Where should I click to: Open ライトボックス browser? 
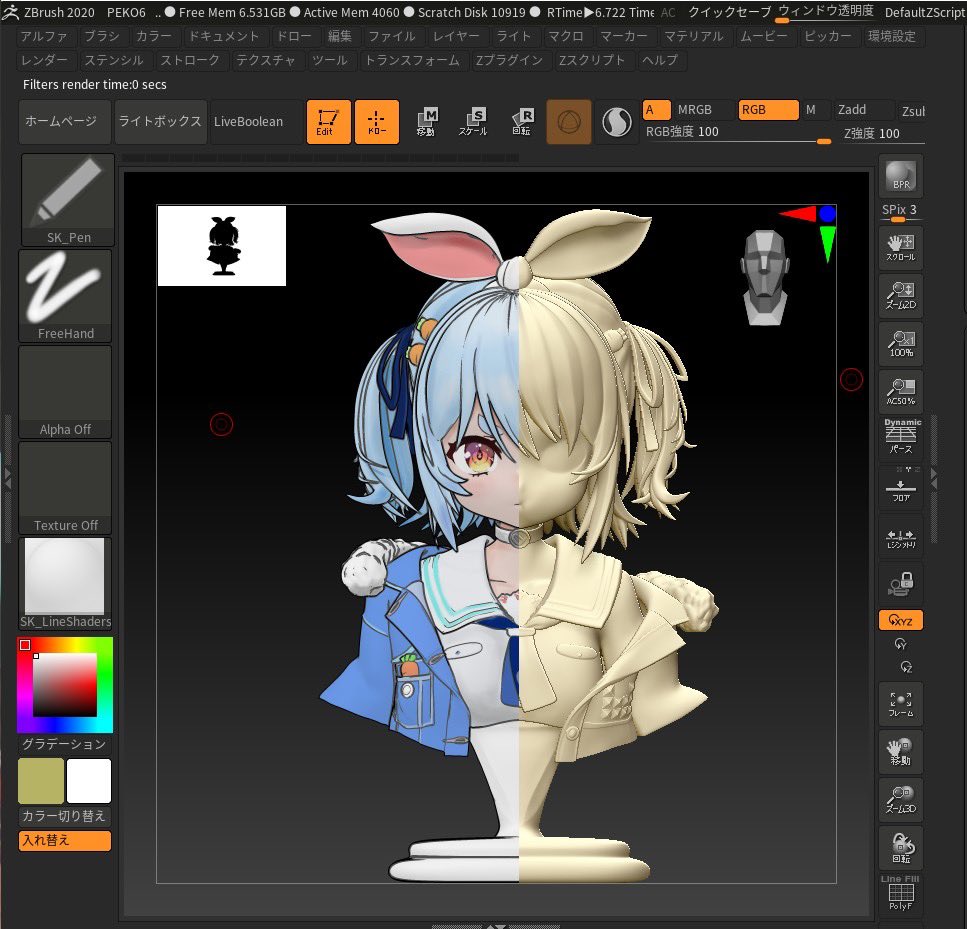160,122
